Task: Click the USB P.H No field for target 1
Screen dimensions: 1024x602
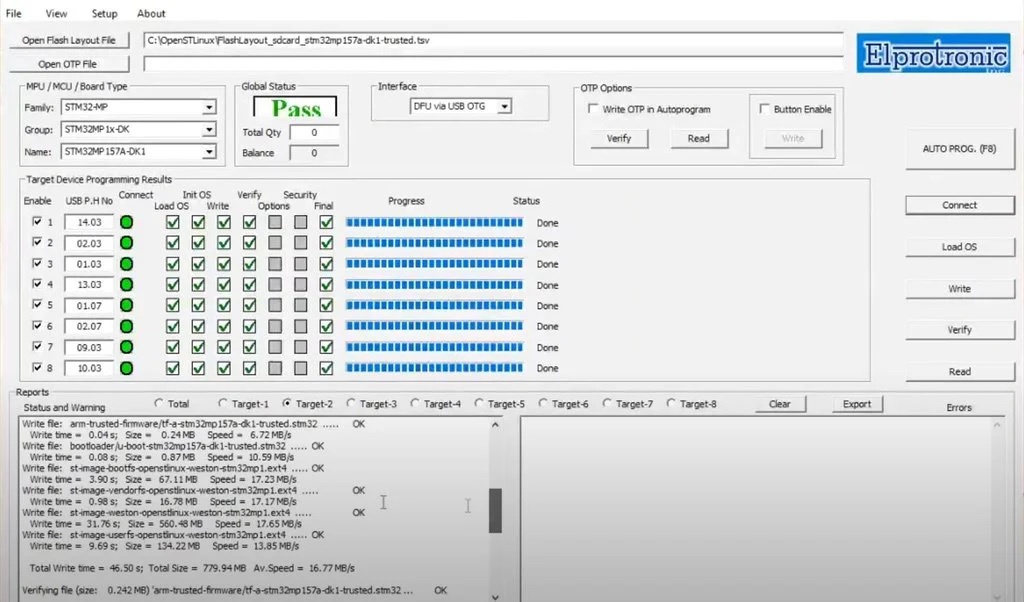Action: click(89, 222)
